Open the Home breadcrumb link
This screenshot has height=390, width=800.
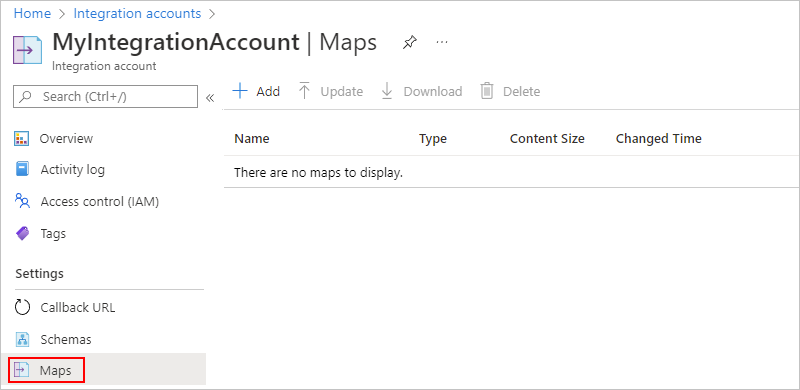point(32,14)
